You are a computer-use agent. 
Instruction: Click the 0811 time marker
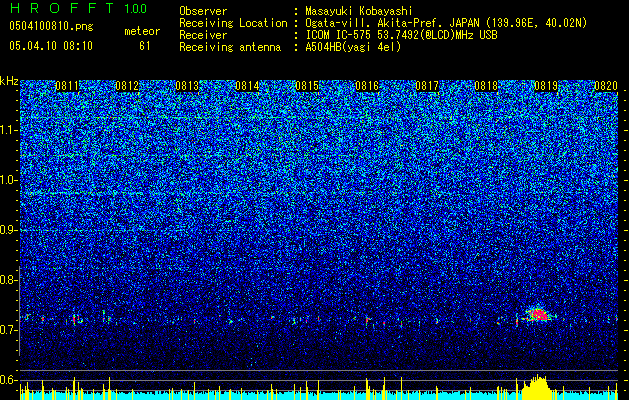[x=67, y=86]
